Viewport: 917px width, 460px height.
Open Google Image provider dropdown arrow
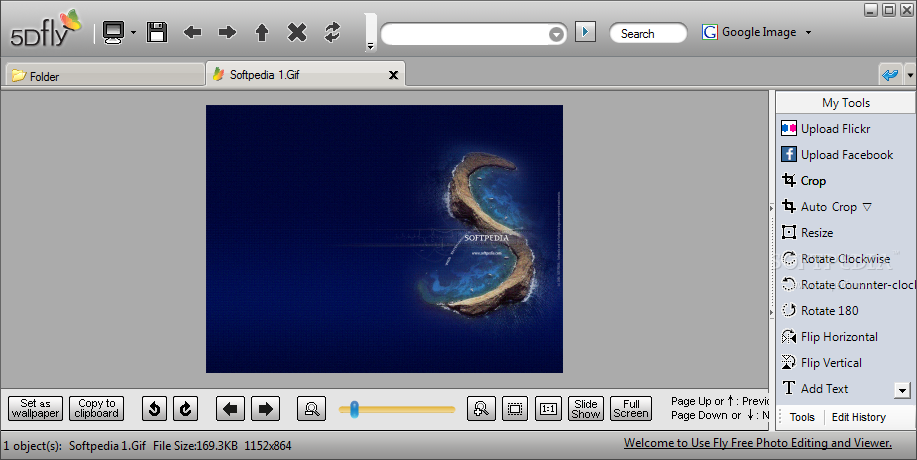tap(808, 33)
